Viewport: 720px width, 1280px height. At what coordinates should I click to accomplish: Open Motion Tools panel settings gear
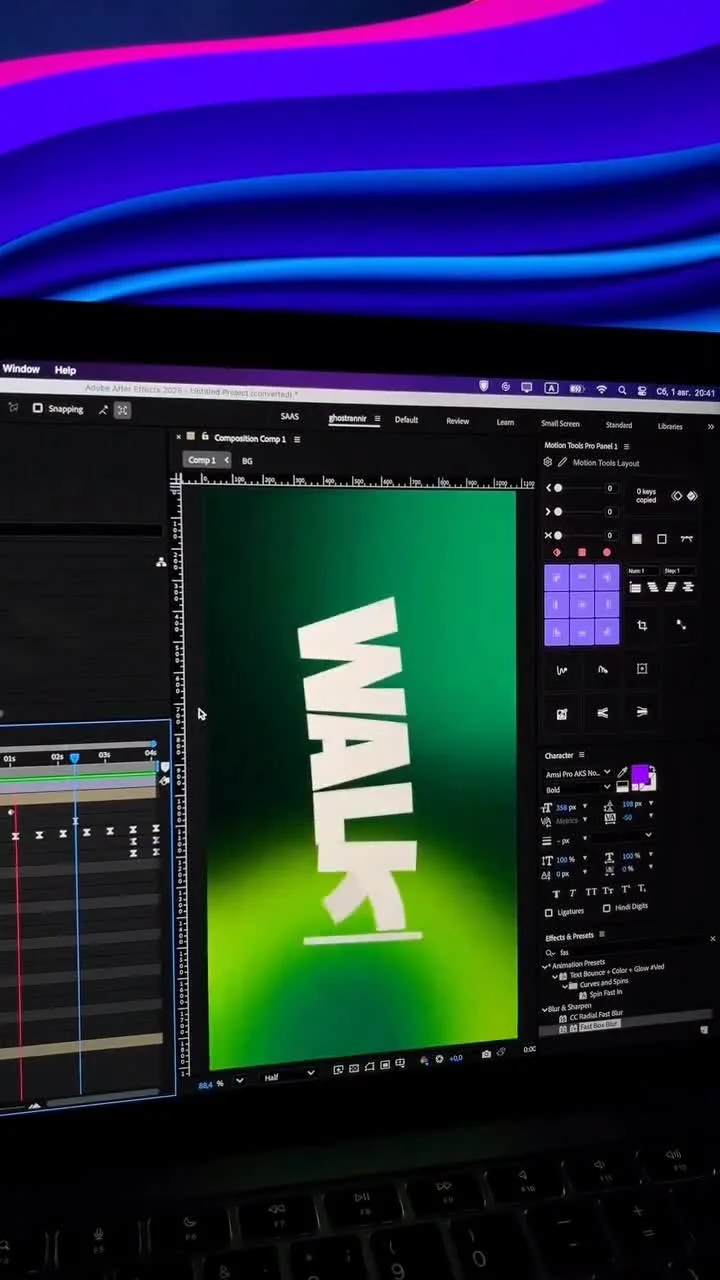[x=548, y=462]
